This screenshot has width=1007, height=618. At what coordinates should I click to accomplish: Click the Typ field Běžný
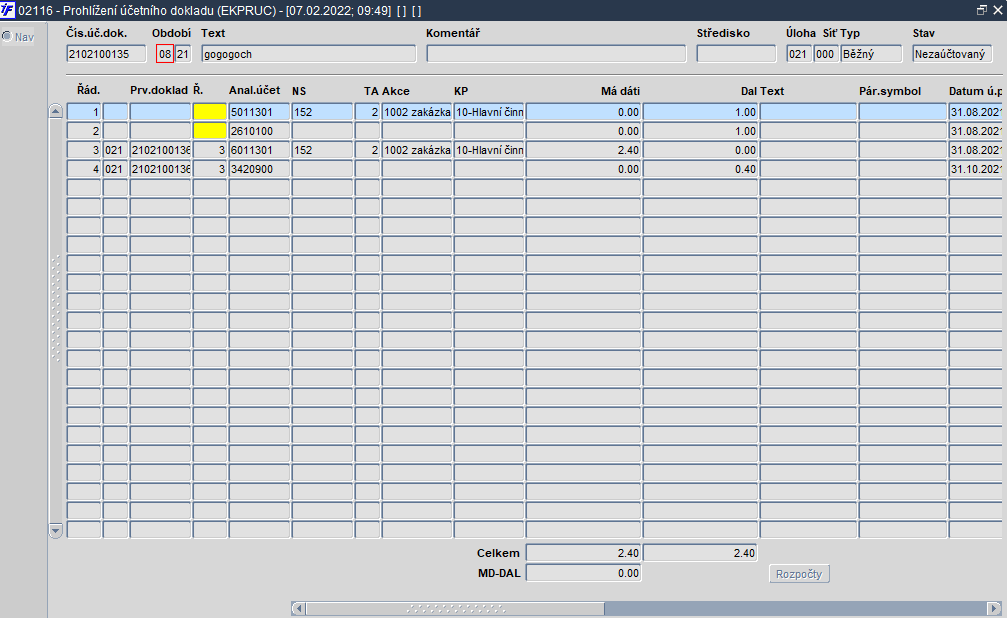coord(871,54)
